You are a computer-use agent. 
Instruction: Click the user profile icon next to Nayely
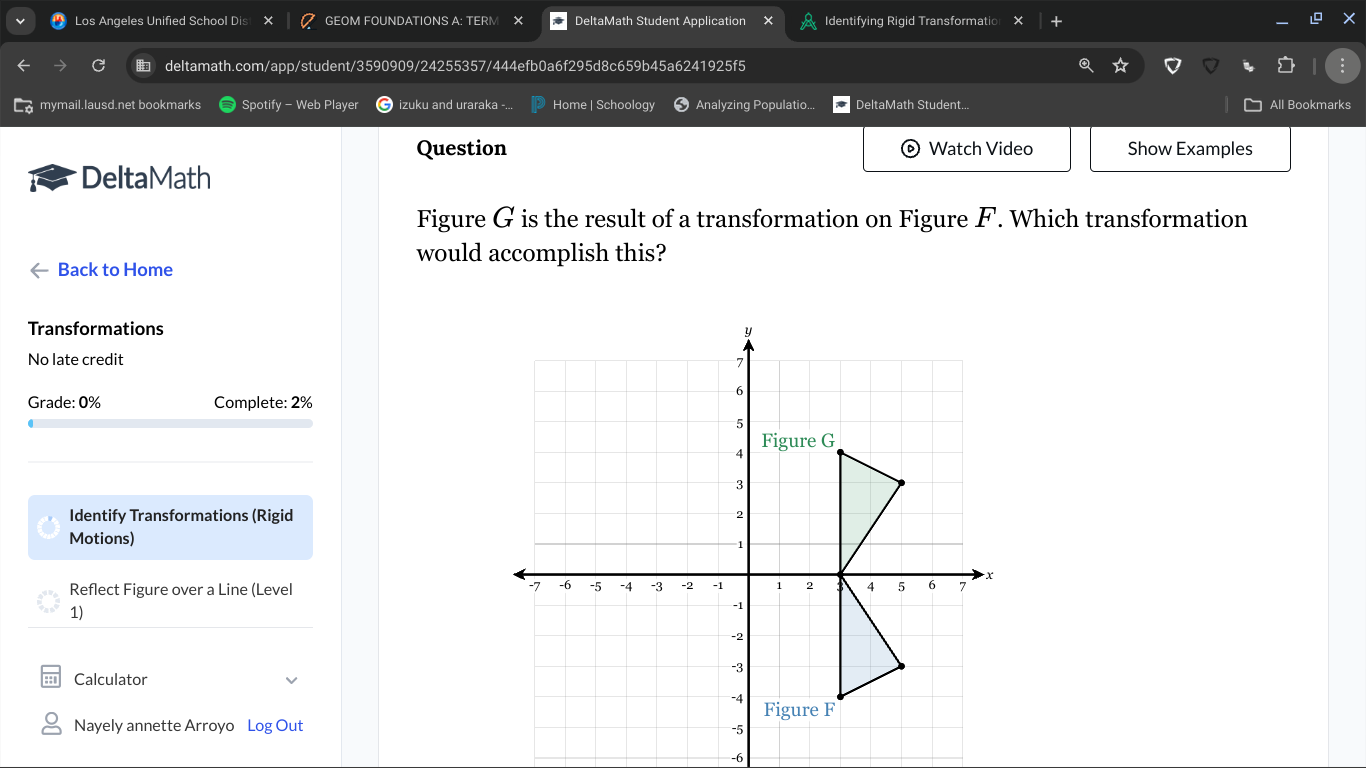(x=51, y=724)
